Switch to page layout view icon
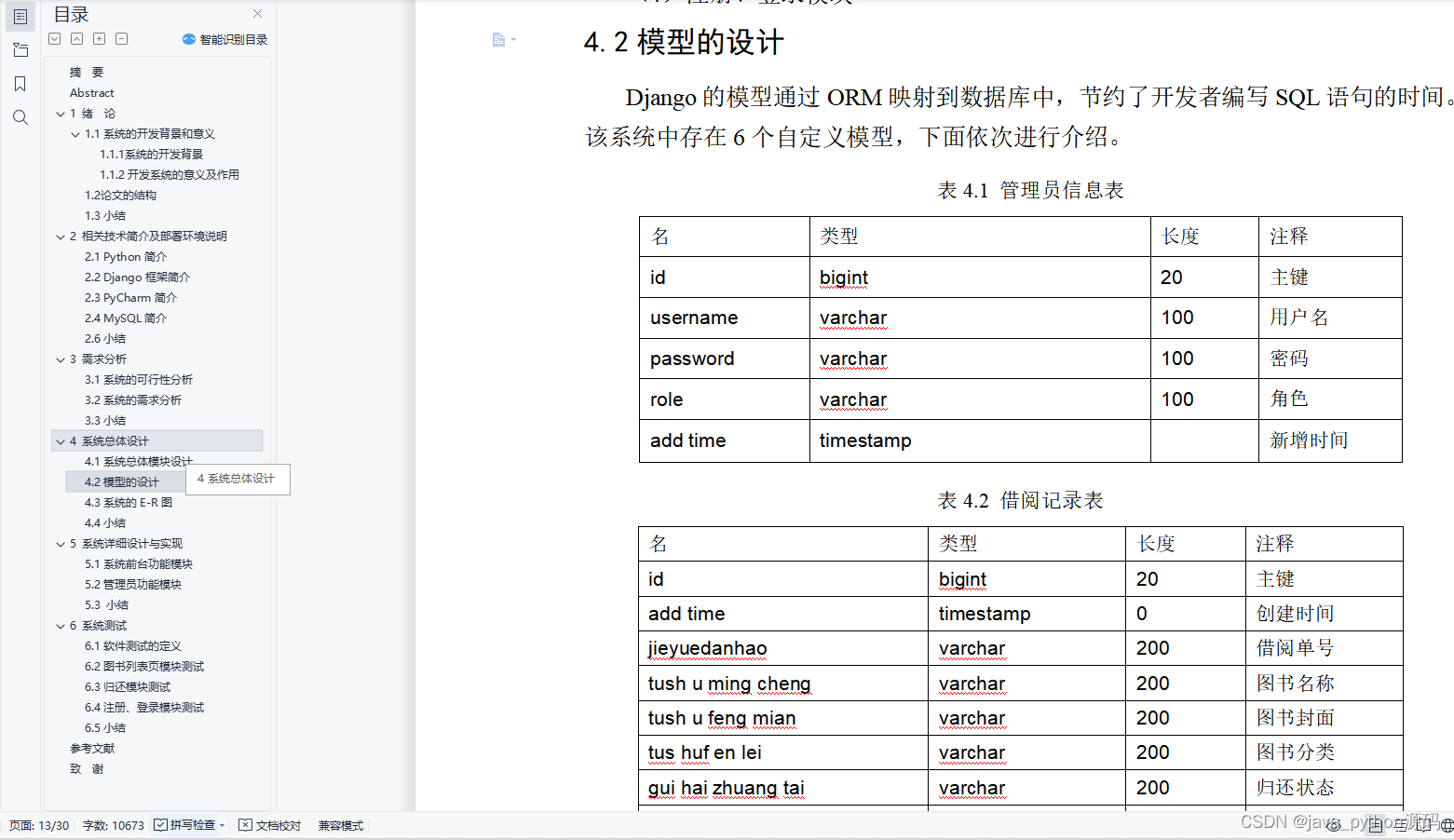Screen dimensions: 1454x840 click(1377, 825)
